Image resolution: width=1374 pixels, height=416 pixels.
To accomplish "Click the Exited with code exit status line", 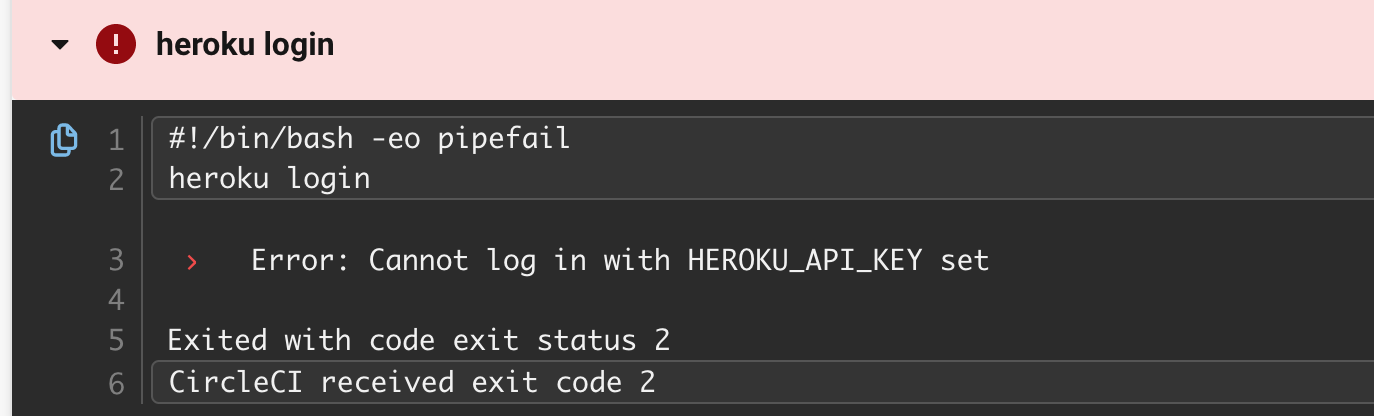I will tap(418, 341).
